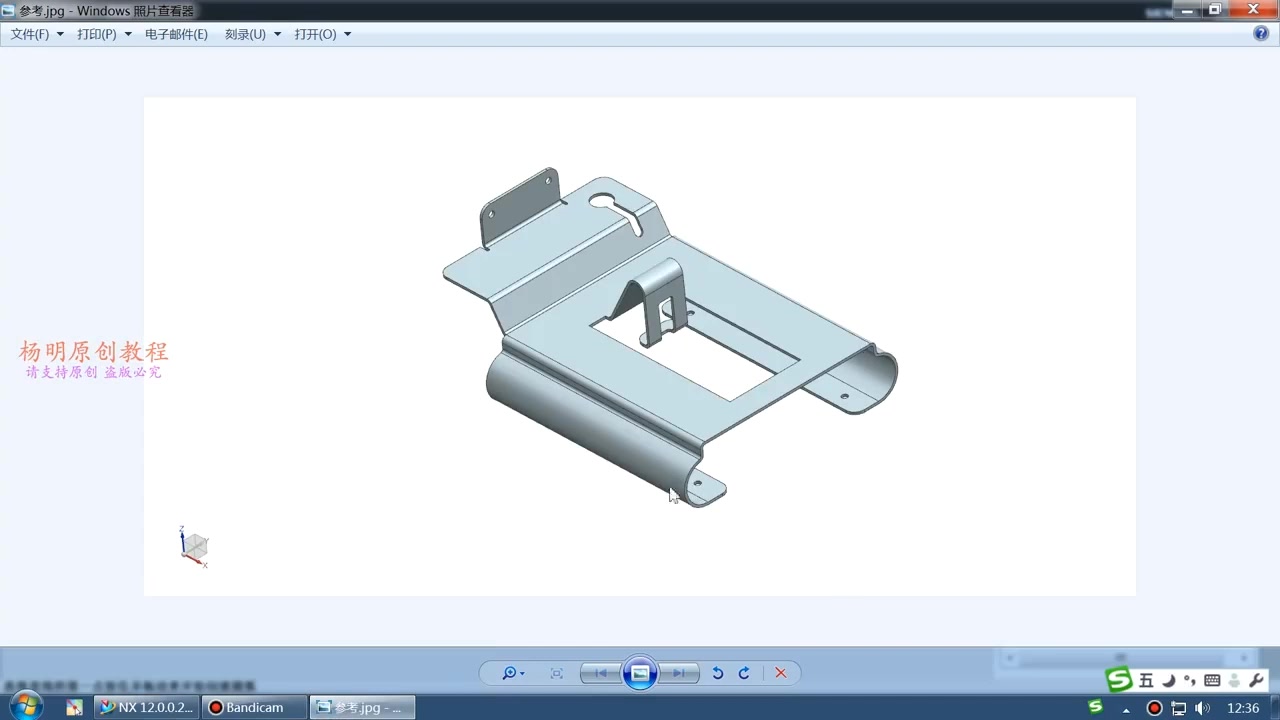The image size is (1280, 720).
Task: Click the pinned taskbar icon beside Start
Action: (x=74, y=707)
